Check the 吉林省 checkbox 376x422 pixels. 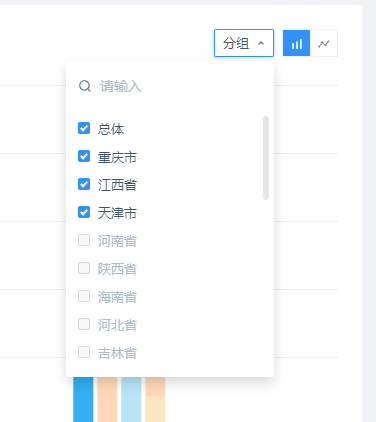[x=84, y=352]
